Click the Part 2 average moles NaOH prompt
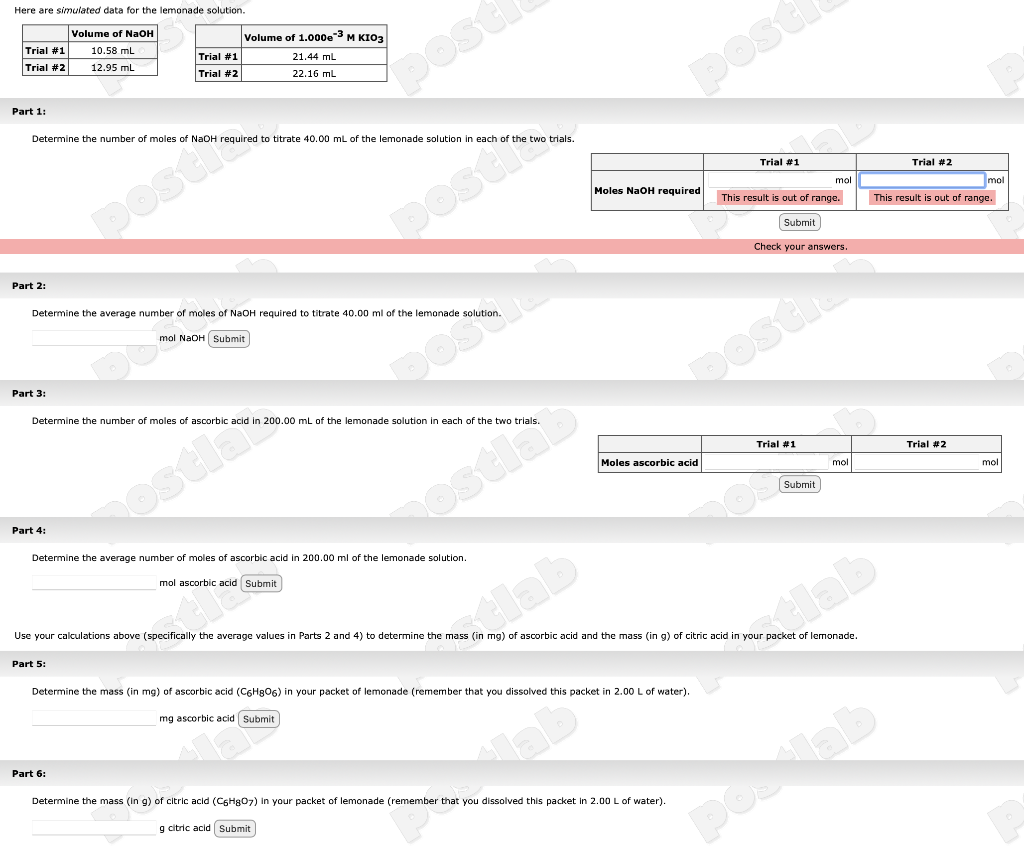This screenshot has width=1024, height=850. pos(266,313)
